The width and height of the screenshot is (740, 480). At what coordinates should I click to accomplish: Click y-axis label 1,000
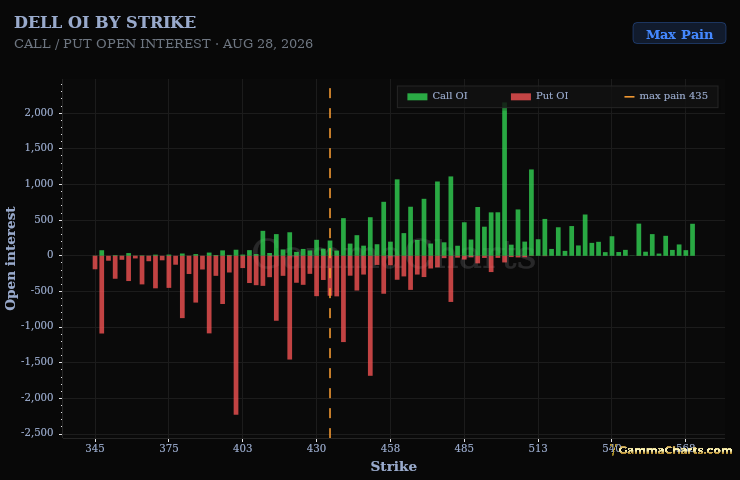tap(39, 184)
